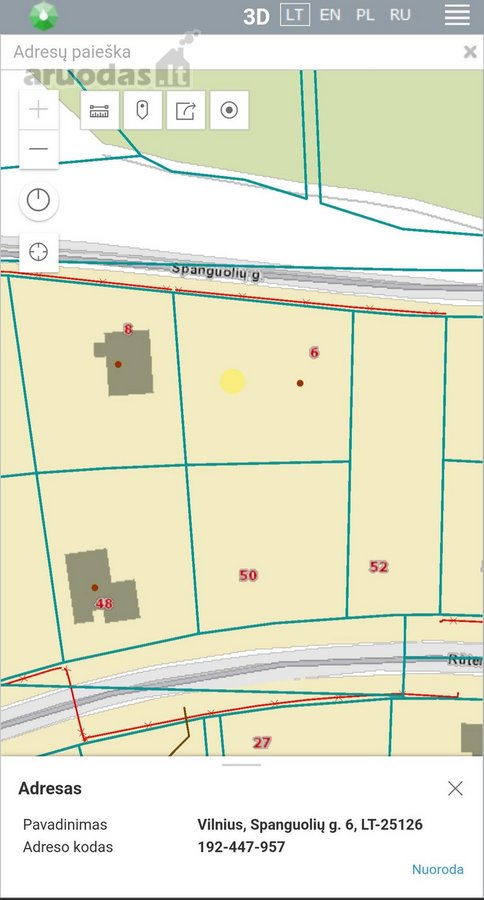The height and width of the screenshot is (900, 484).
Task: Open the ruler measurement tool
Action: coord(99,110)
